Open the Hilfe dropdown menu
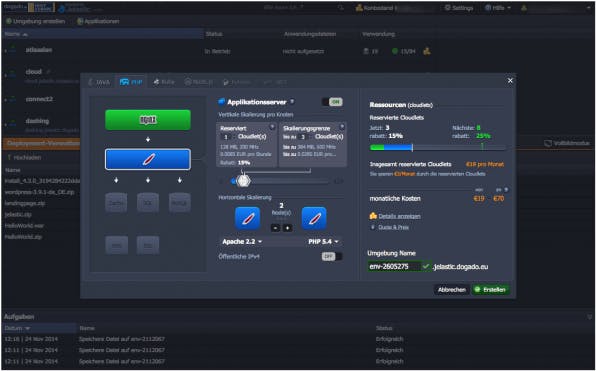The width and height of the screenshot is (596, 371). click(498, 8)
